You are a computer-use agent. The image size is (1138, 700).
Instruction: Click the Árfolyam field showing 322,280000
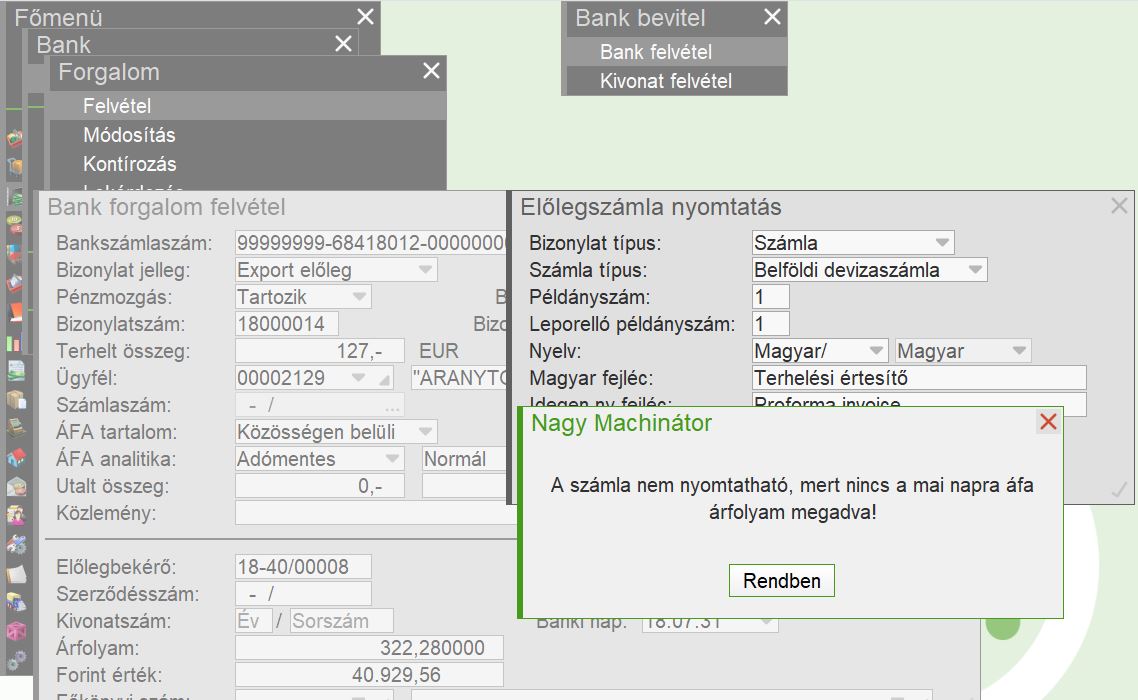point(369,648)
